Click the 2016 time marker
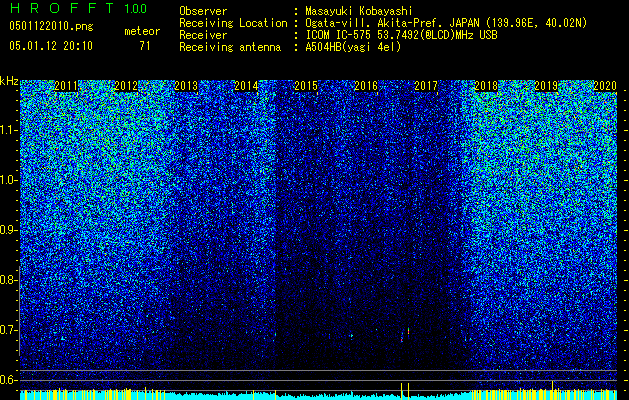The image size is (629, 400). click(x=366, y=86)
